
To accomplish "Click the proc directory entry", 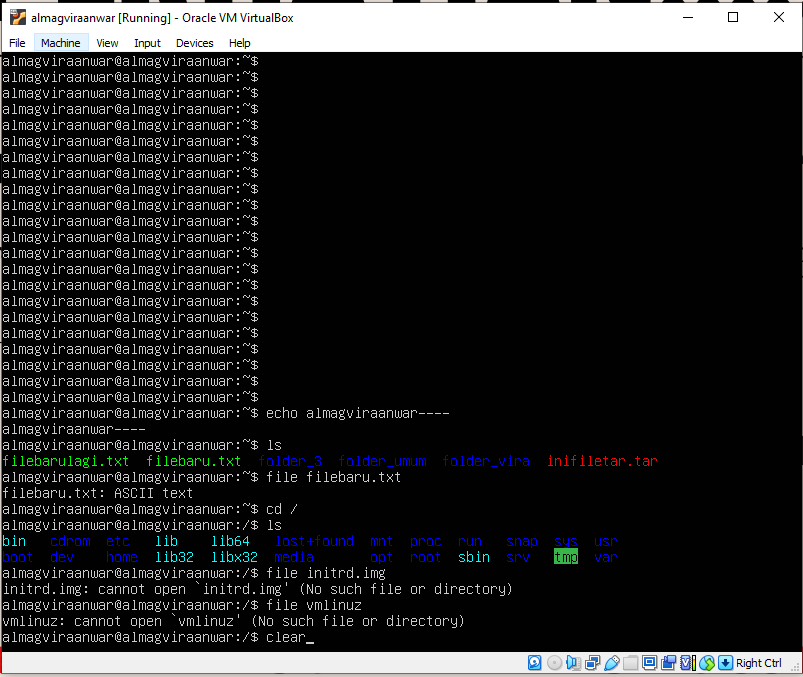I will [x=426, y=541].
